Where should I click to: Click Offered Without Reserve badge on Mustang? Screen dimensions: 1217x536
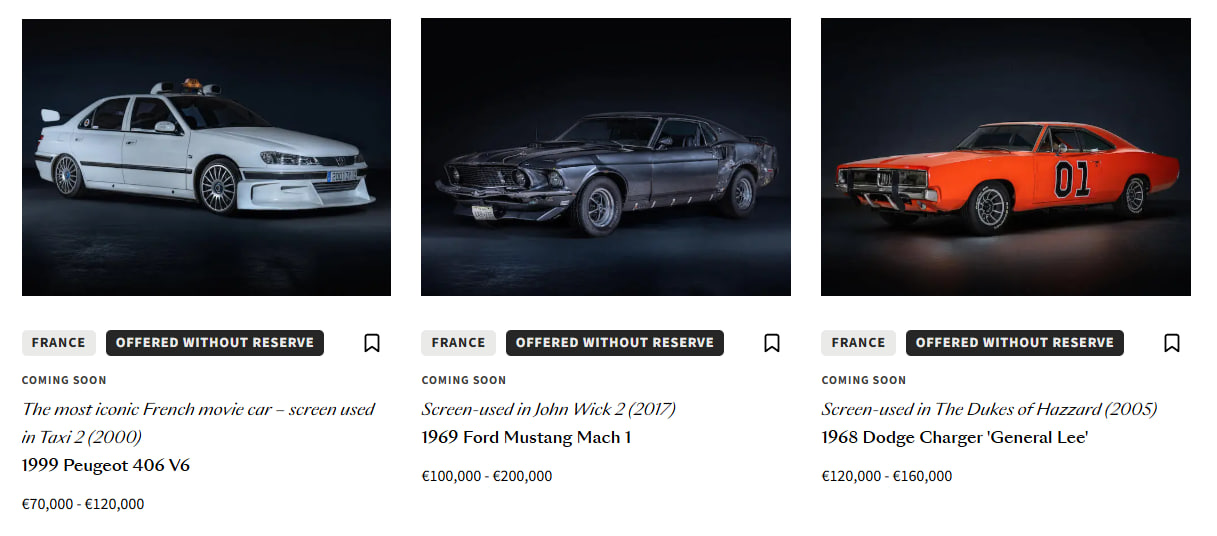coord(615,343)
